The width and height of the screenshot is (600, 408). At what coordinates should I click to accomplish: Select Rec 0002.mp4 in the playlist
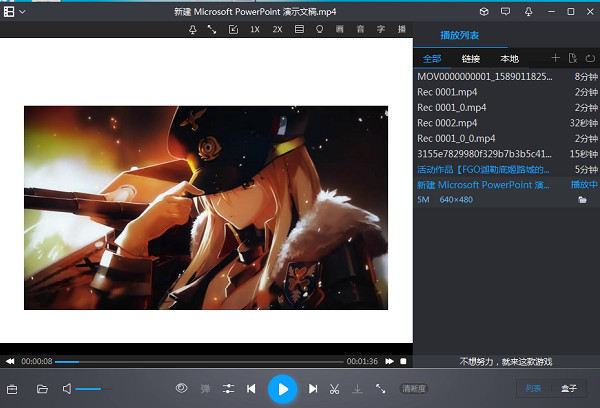click(x=507, y=123)
